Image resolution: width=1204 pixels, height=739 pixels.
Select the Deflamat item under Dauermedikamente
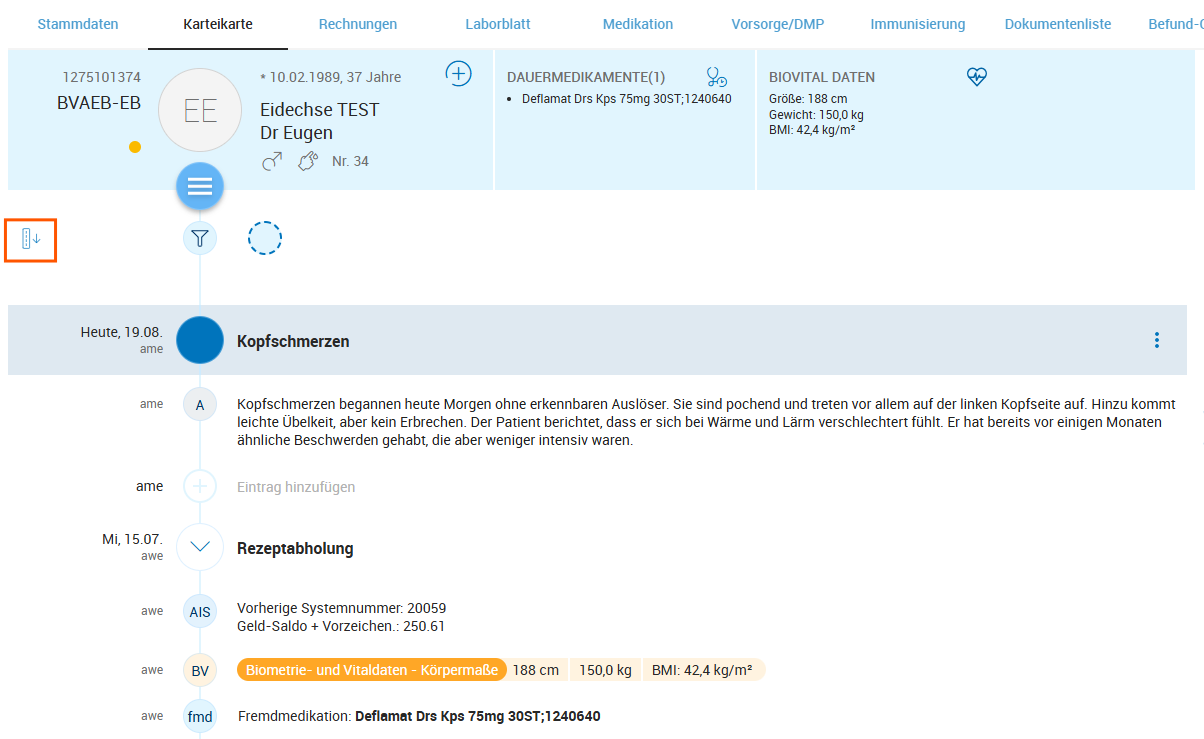[x=627, y=99]
